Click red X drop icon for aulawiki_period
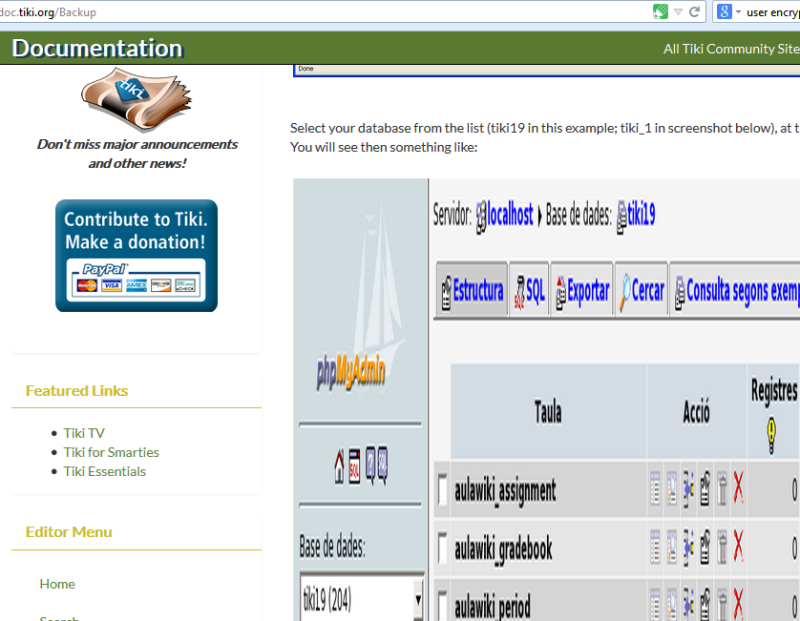Viewport: 800px width, 621px height. click(x=738, y=604)
